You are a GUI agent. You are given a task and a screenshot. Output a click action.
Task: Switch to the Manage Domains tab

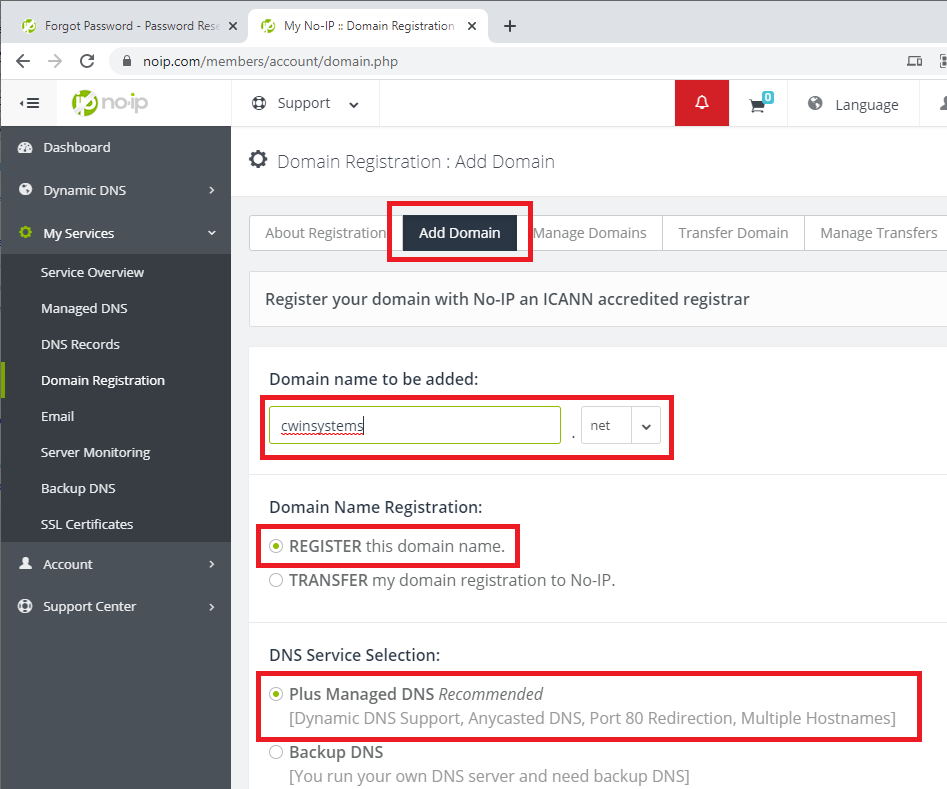coord(590,233)
